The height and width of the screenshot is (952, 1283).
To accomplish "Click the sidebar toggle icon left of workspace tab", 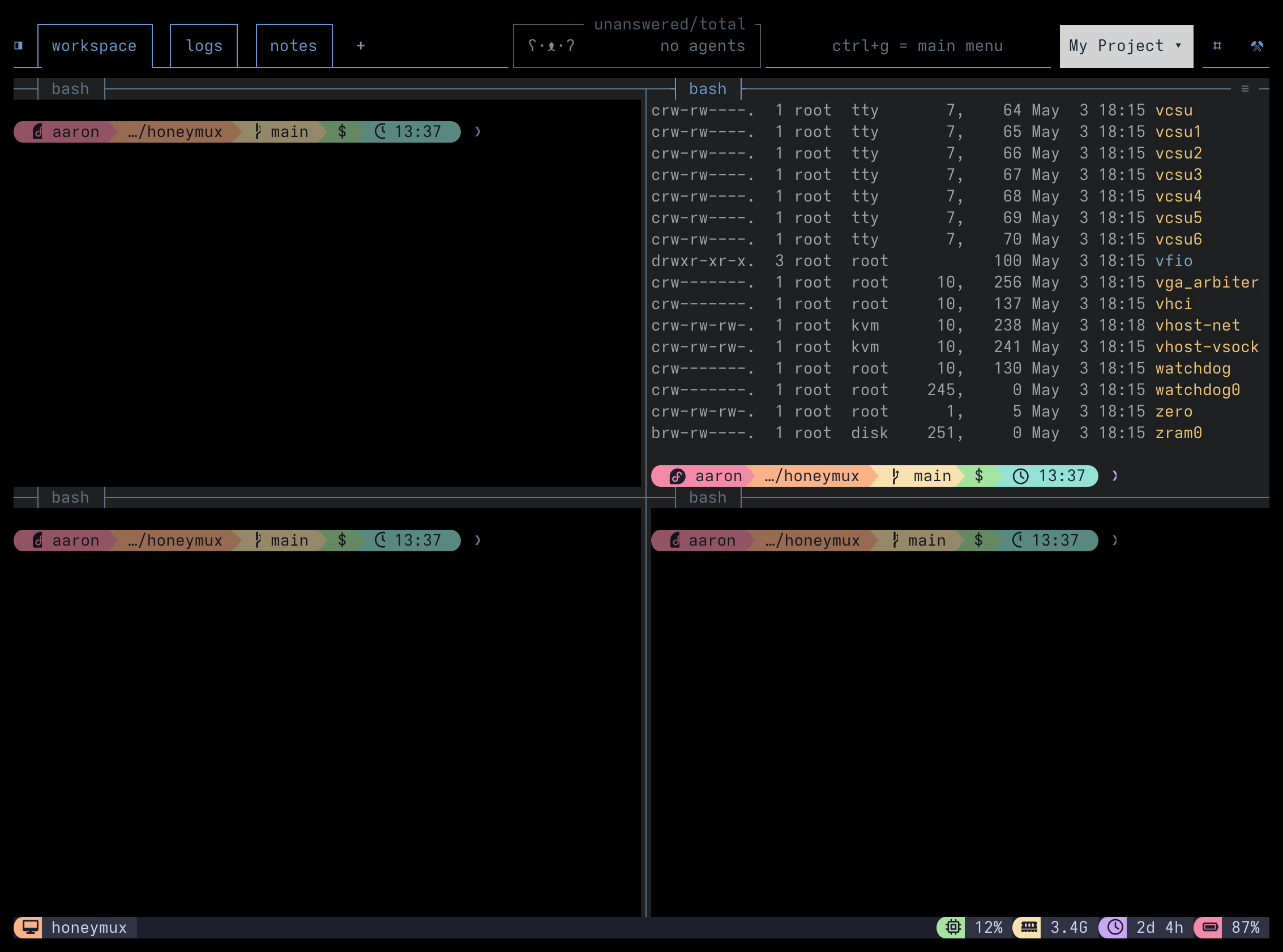I will (x=19, y=45).
